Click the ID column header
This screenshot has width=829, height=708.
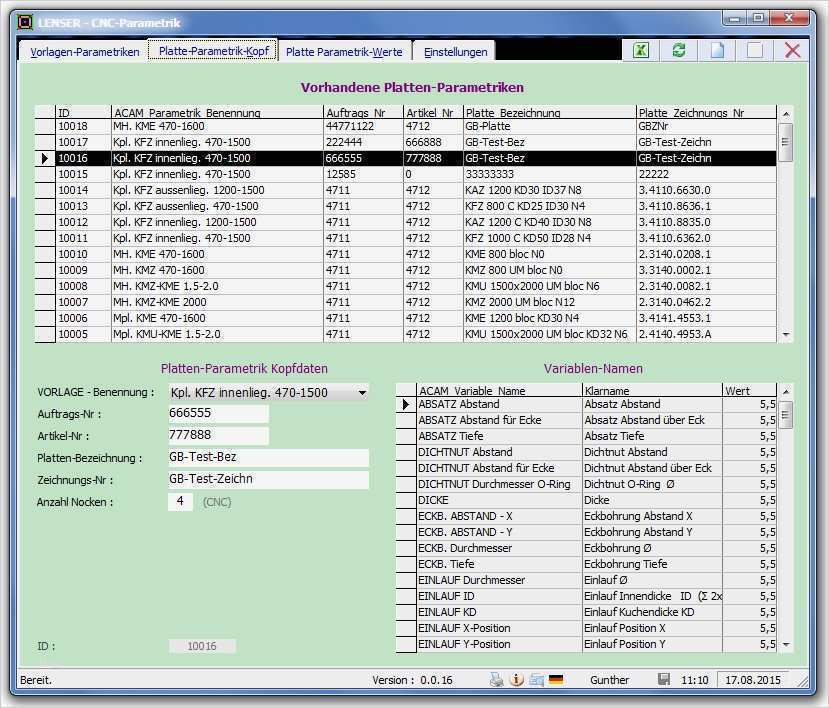pos(83,113)
